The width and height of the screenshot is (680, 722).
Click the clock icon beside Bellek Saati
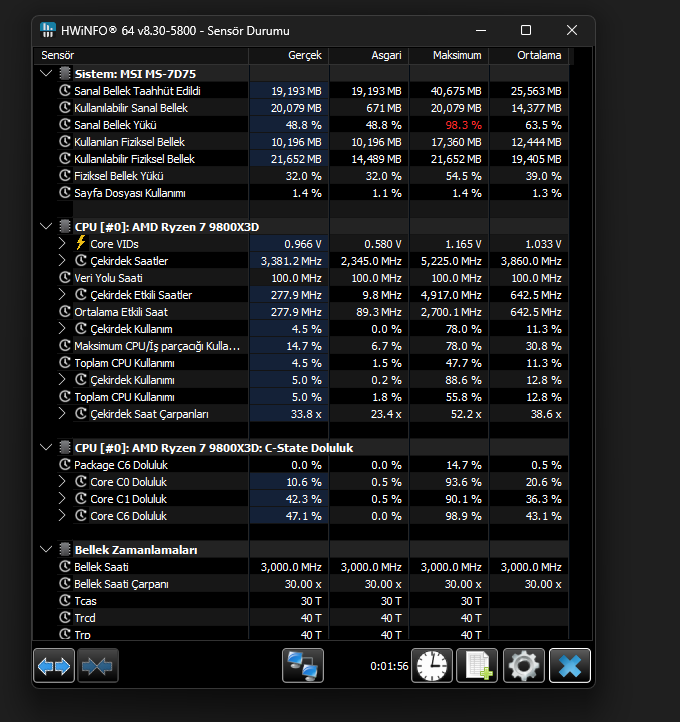tap(65, 567)
